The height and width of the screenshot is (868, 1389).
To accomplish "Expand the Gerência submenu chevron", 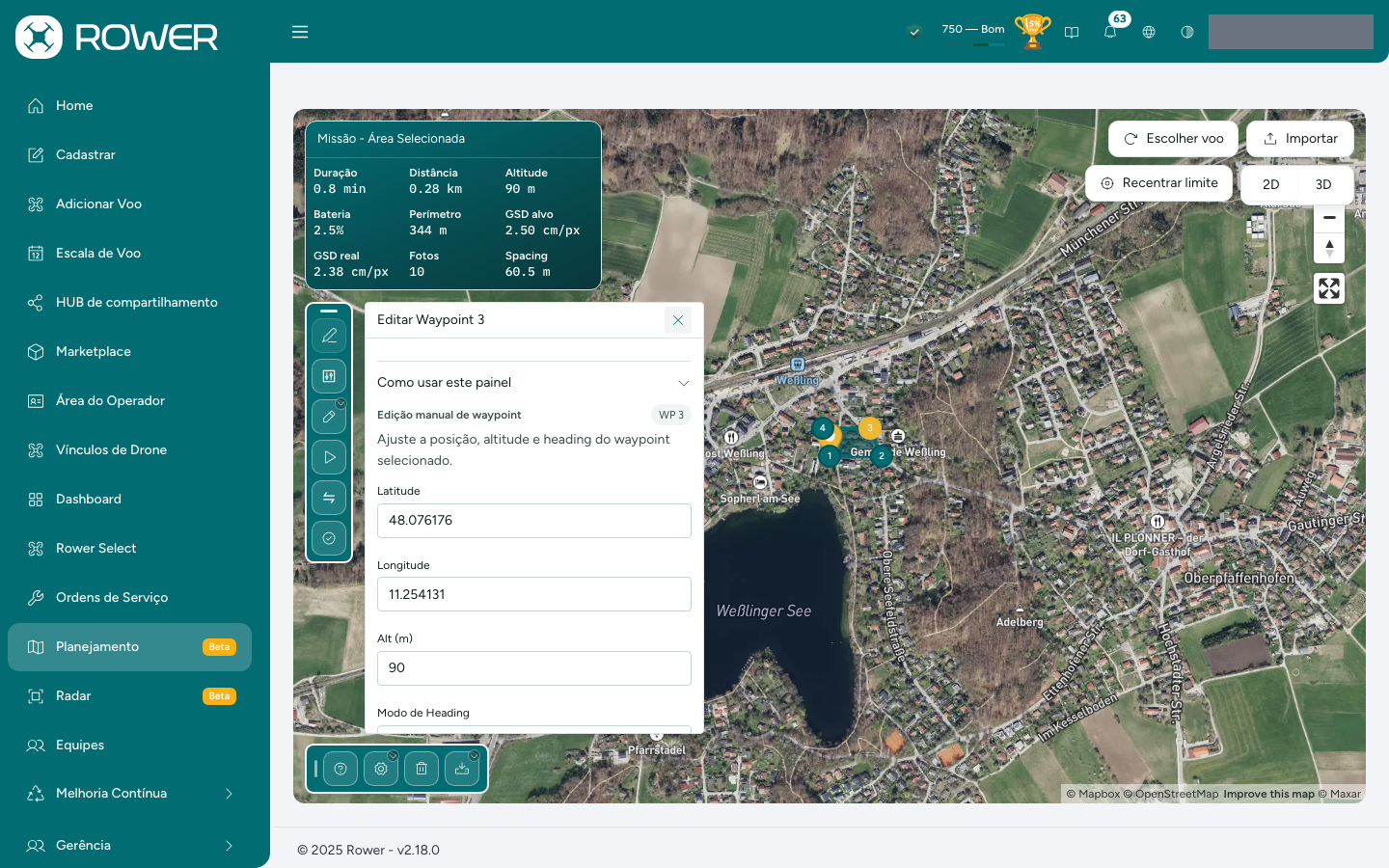I will [229, 846].
